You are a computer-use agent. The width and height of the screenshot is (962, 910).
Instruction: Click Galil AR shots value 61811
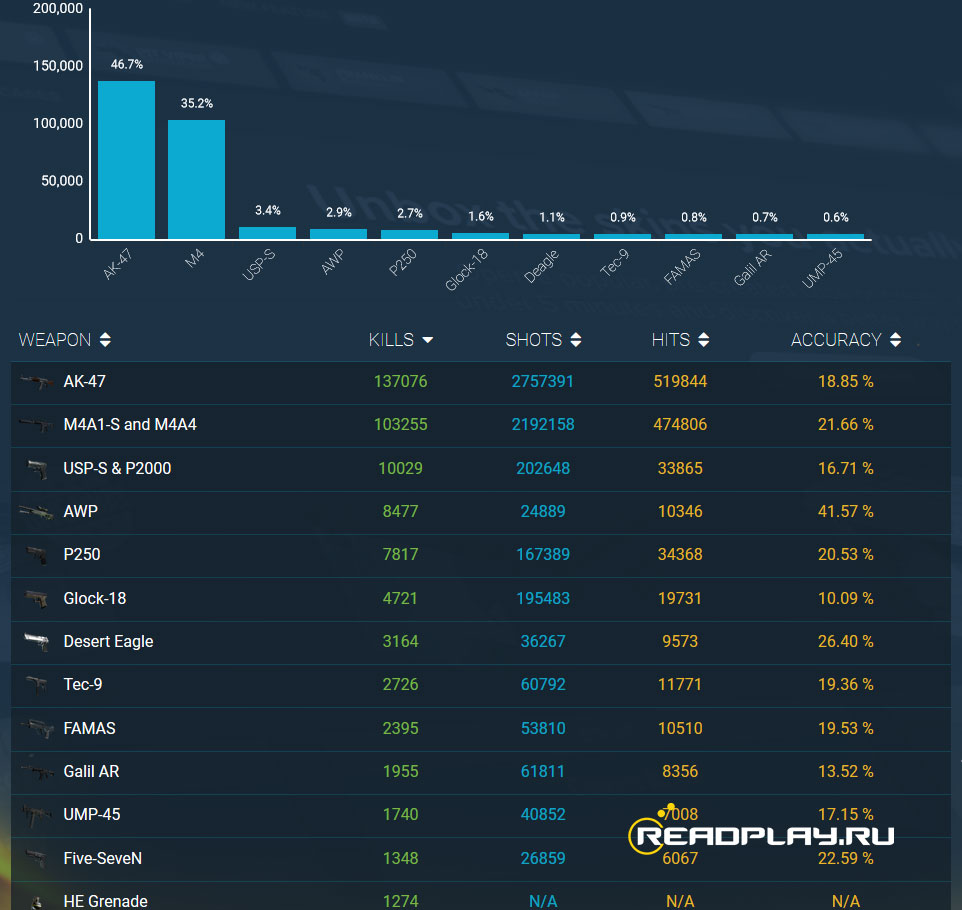[x=543, y=772]
